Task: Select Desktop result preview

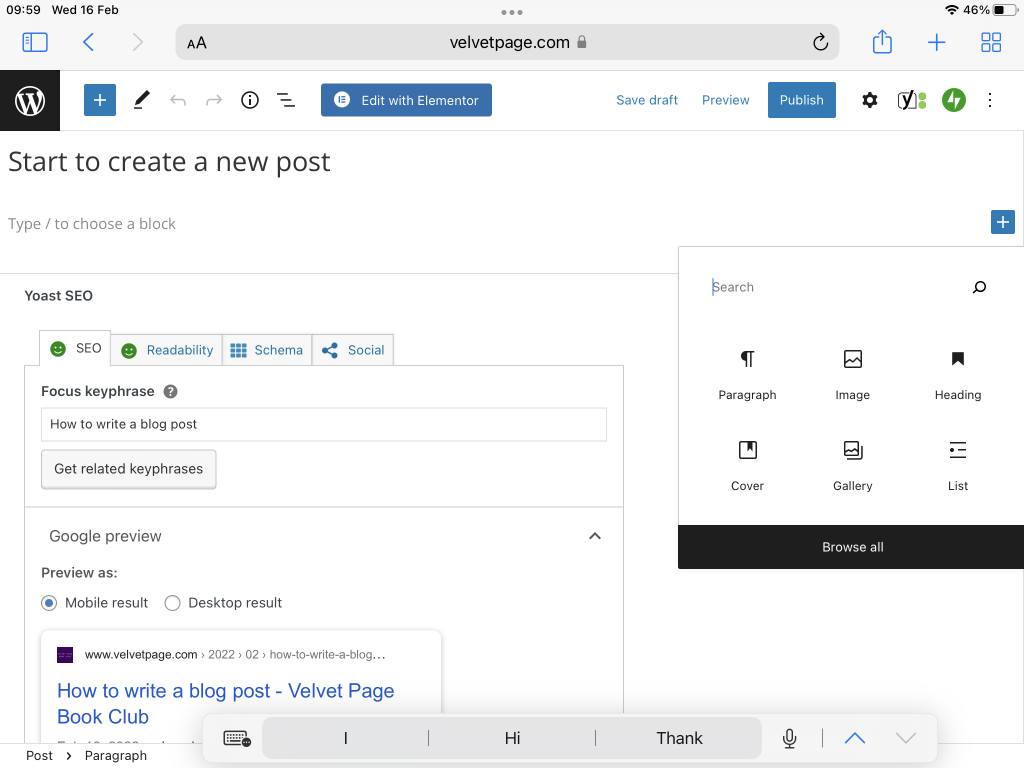Action: tap(172, 603)
